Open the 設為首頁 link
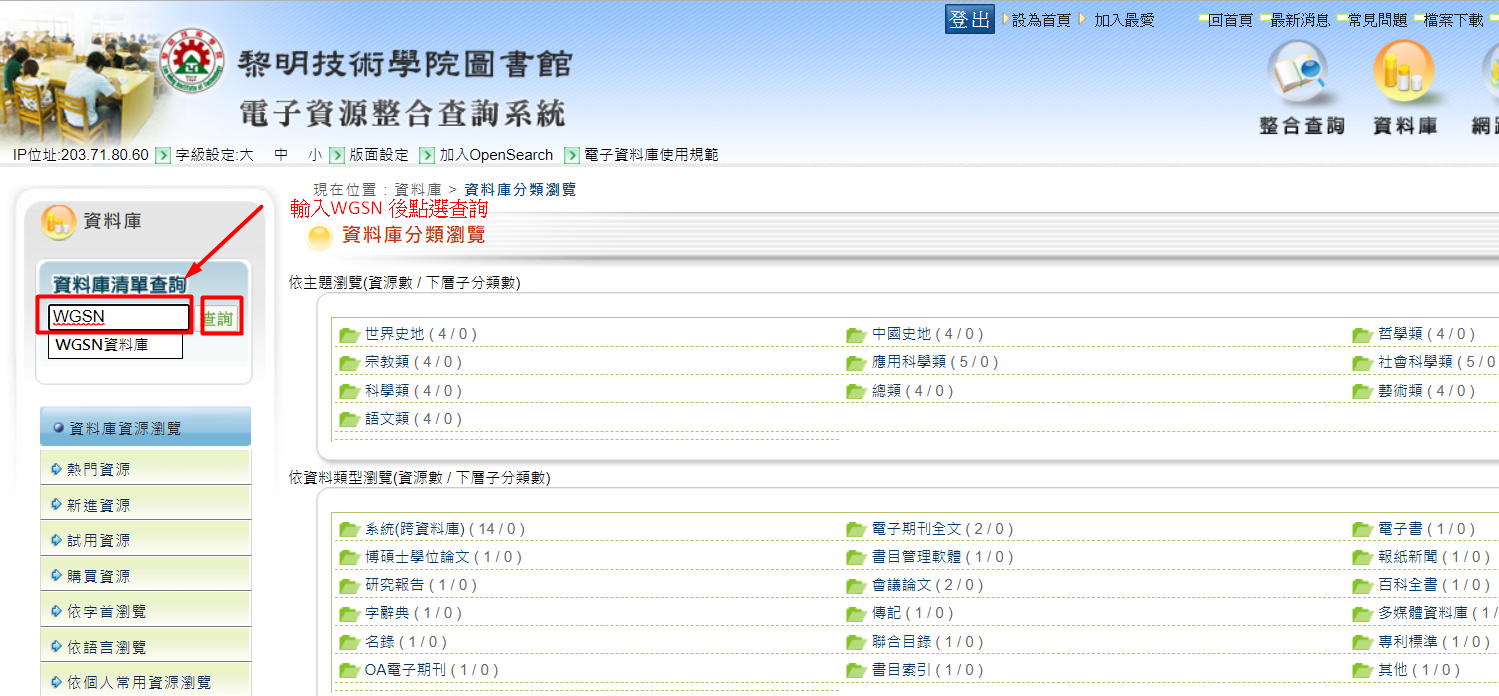The height and width of the screenshot is (696, 1499). [x=1041, y=20]
